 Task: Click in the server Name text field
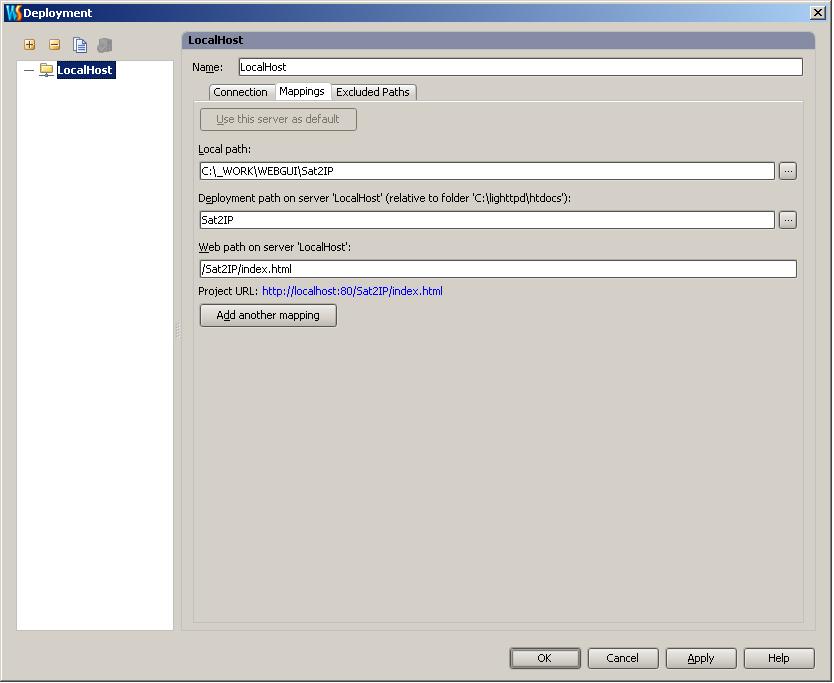(x=520, y=67)
